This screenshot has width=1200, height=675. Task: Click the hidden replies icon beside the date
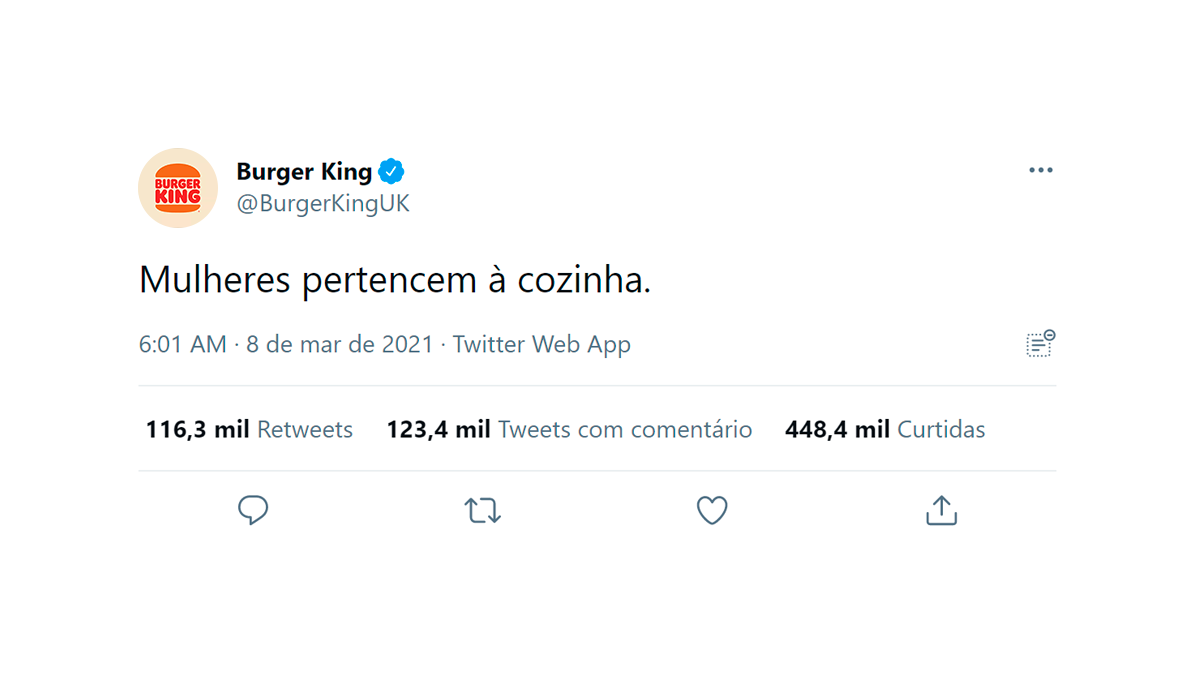coord(1041,343)
